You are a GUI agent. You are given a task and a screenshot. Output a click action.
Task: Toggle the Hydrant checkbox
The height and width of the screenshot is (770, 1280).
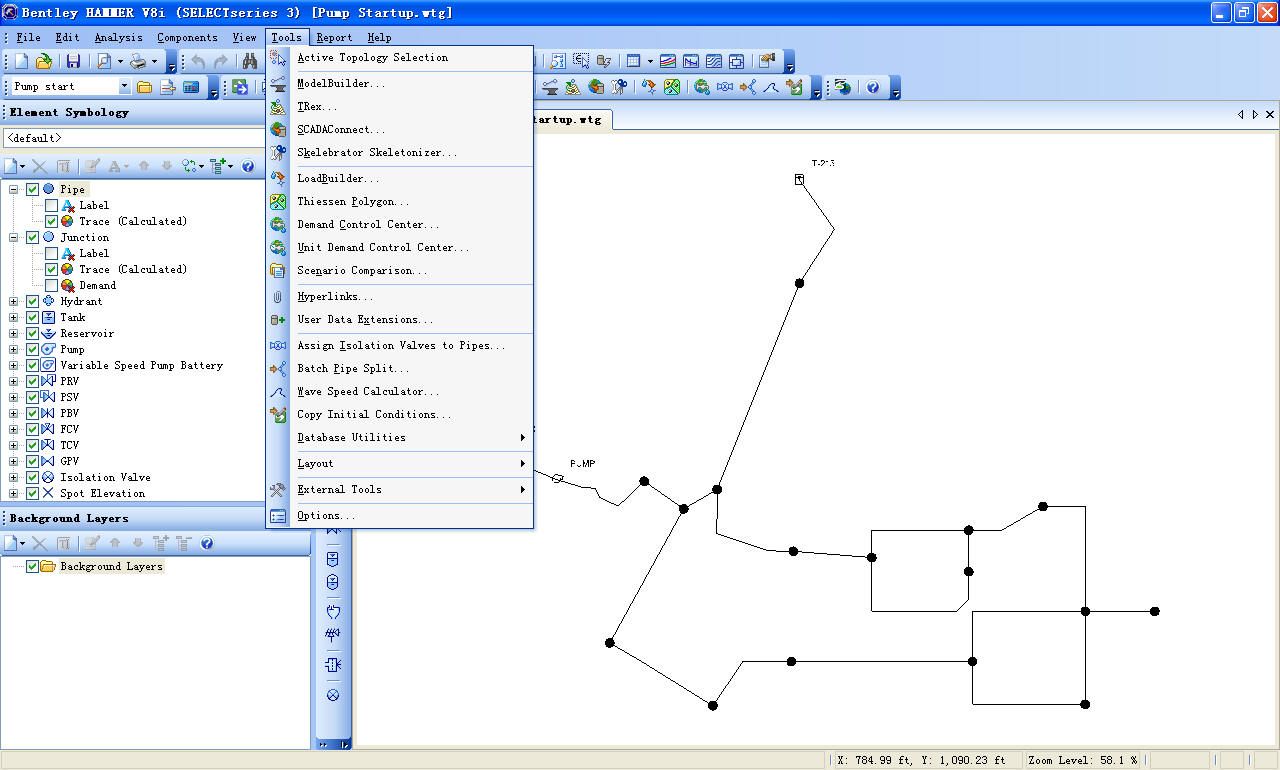(32, 301)
